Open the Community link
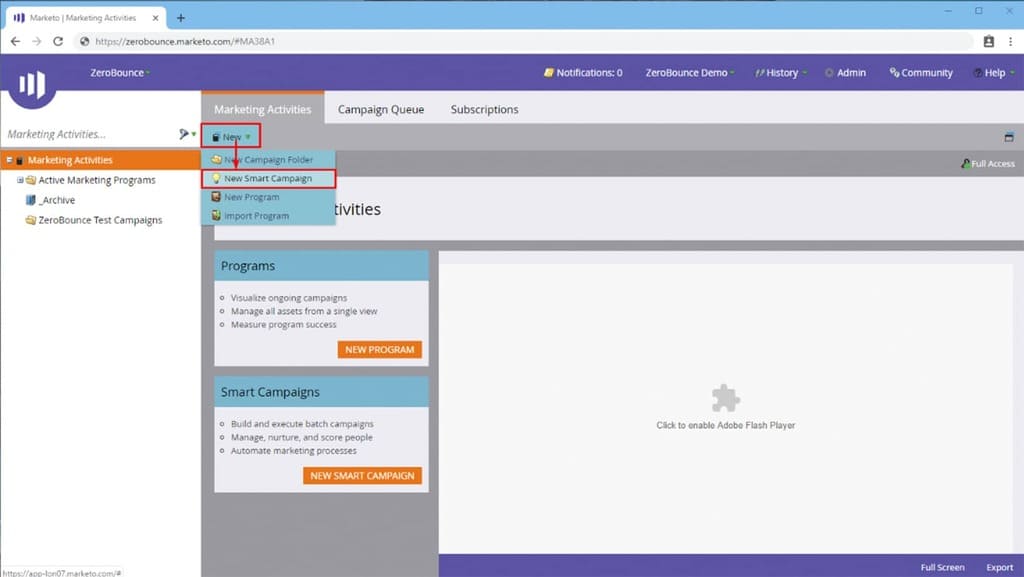The width and height of the screenshot is (1024, 577). click(921, 72)
